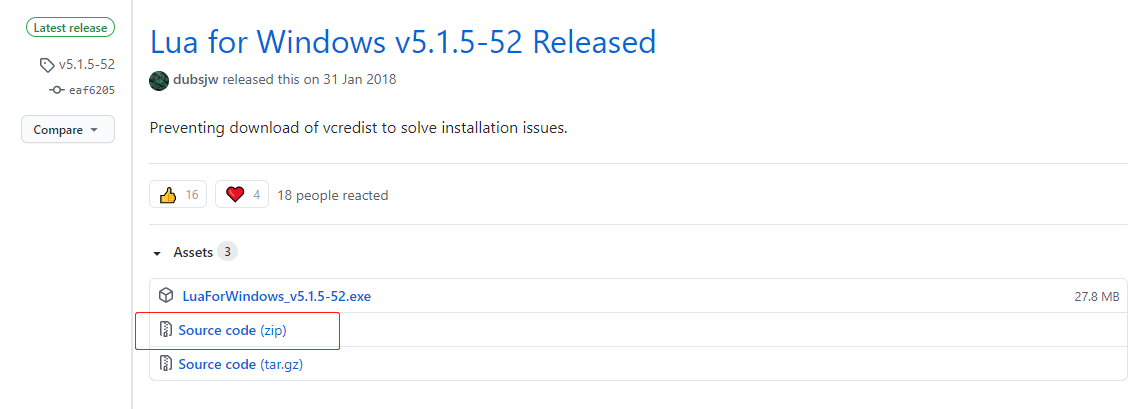
Task: Toggle the thumbs up reaction
Action: 178,194
